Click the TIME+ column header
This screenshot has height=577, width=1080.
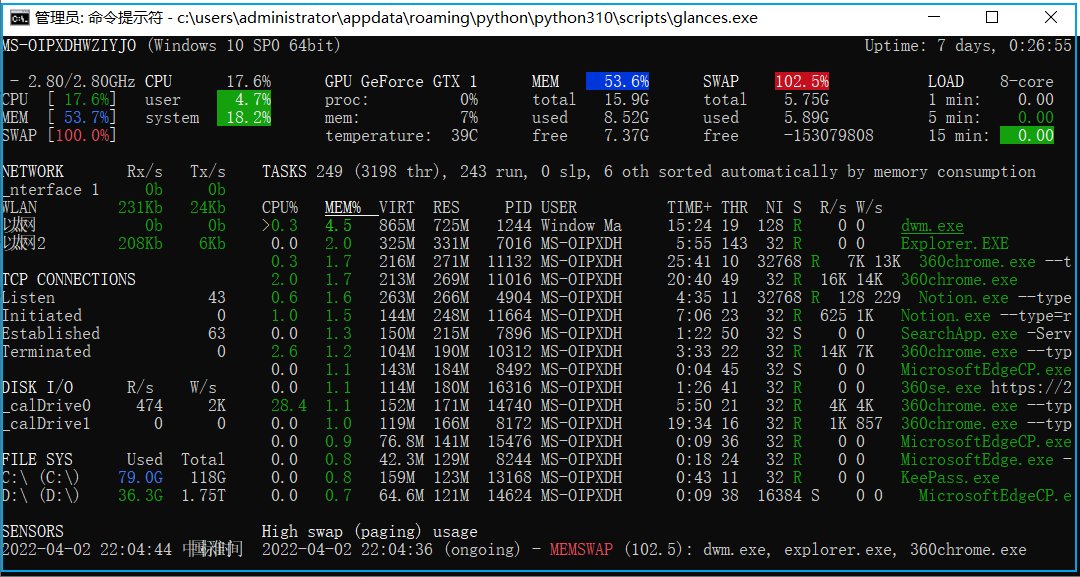pos(689,207)
